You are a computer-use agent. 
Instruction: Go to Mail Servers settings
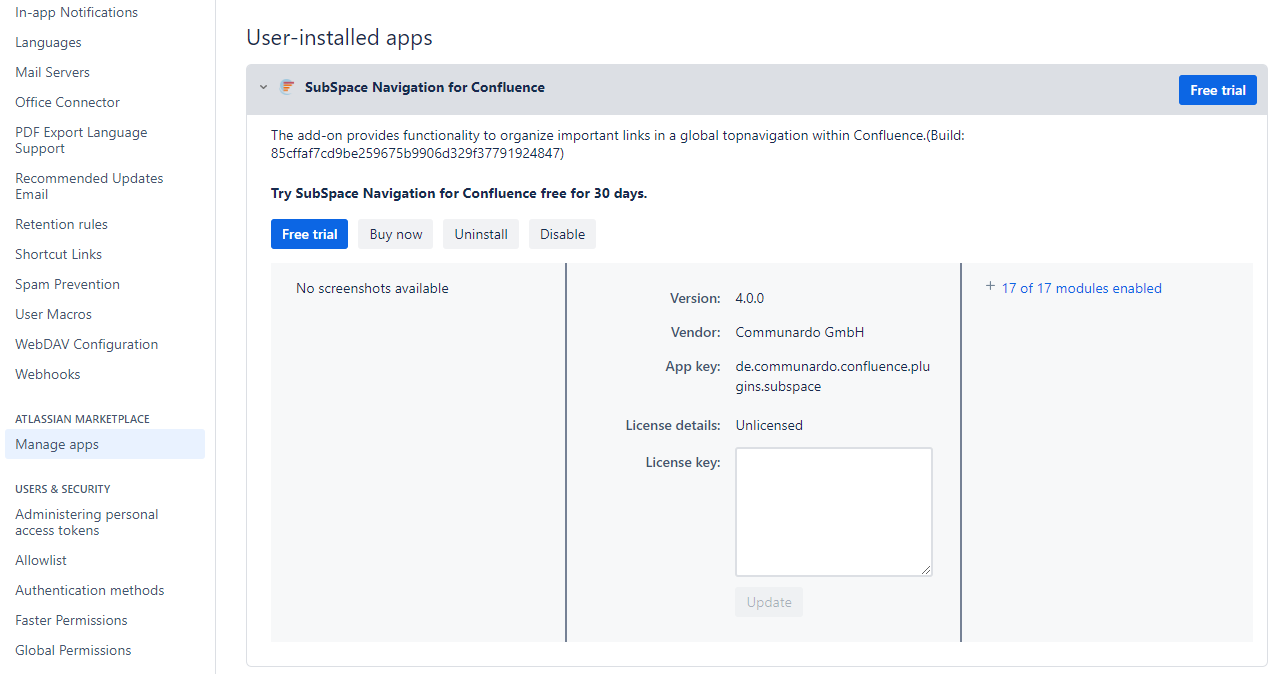click(52, 72)
